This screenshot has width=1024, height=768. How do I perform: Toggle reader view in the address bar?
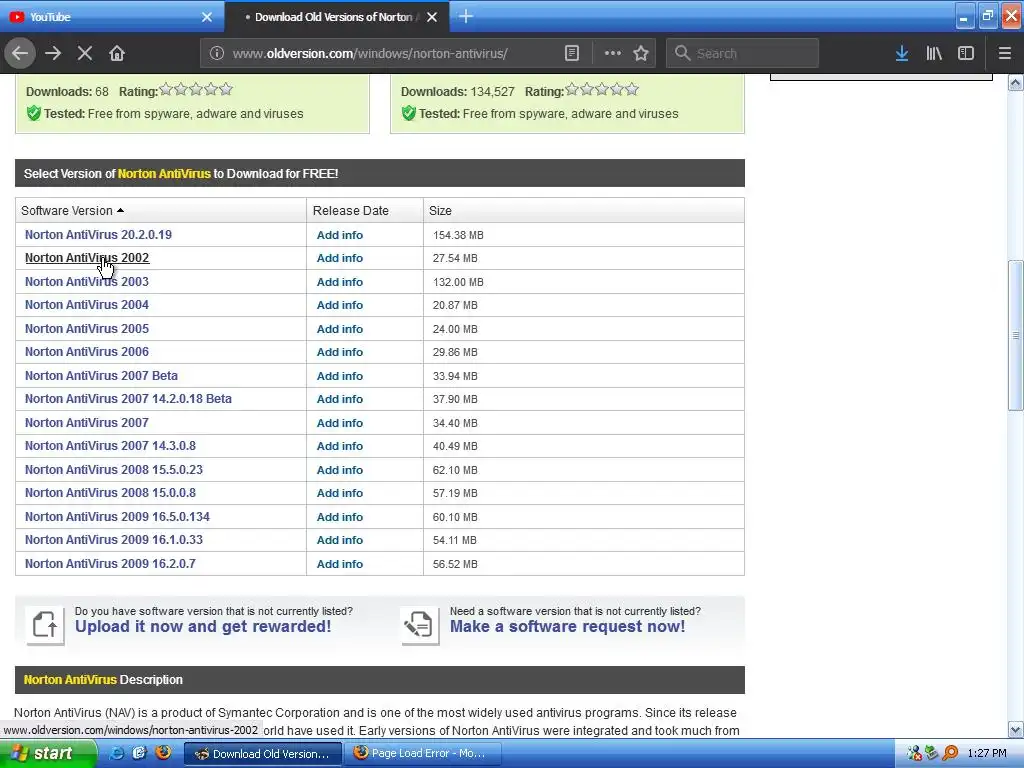point(571,53)
